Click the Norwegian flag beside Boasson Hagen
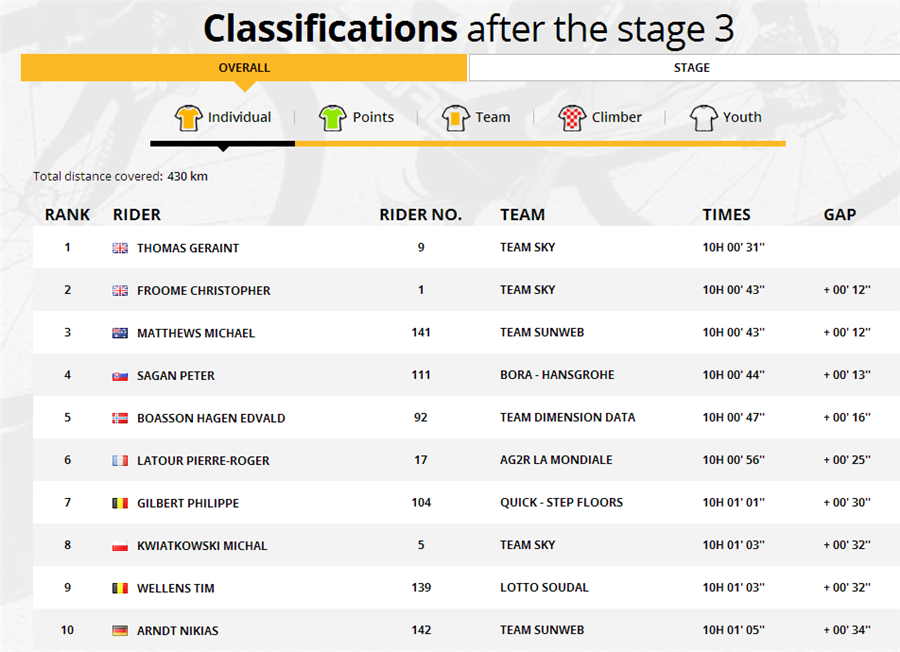Viewport: 900px width, 652px height. tap(120, 418)
